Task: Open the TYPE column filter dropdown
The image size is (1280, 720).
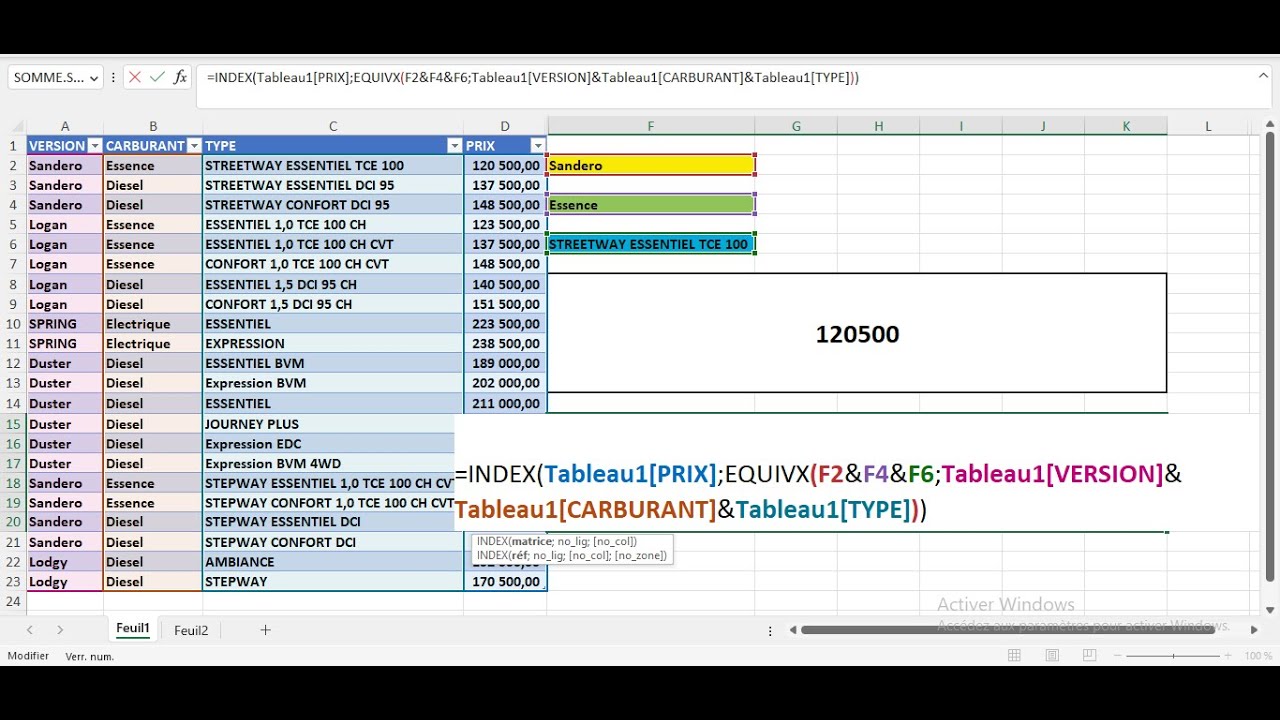Action: click(455, 146)
